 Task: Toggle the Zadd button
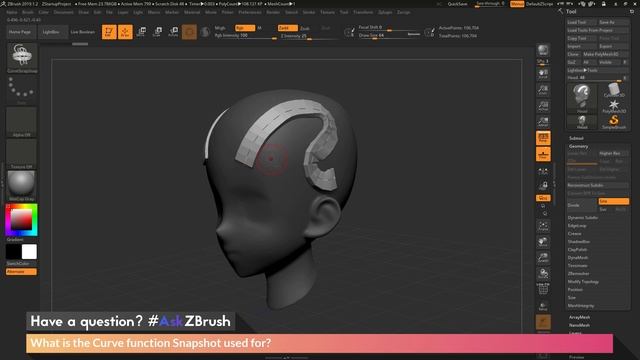[x=287, y=28]
